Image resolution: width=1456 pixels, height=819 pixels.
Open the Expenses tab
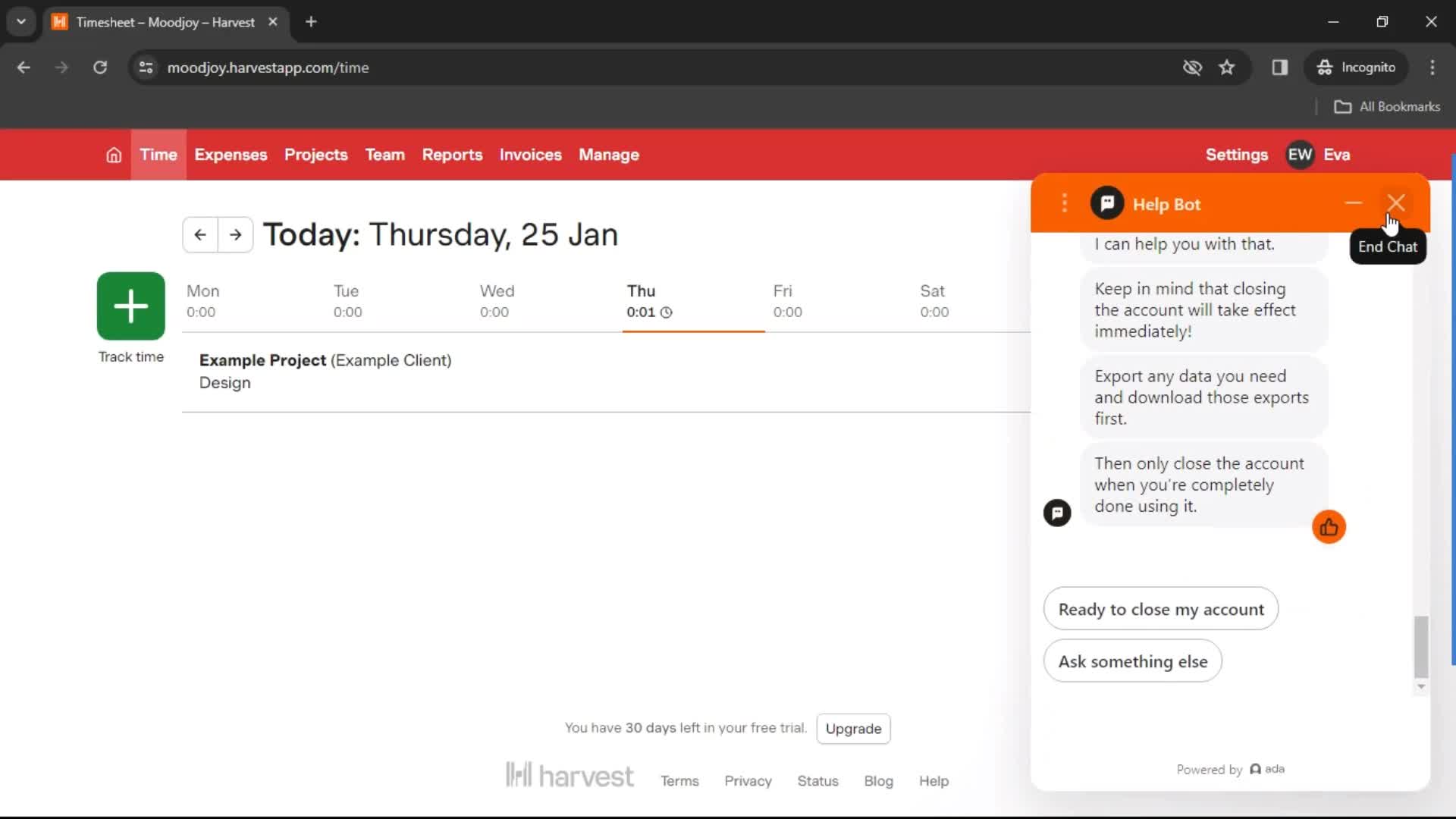(231, 155)
